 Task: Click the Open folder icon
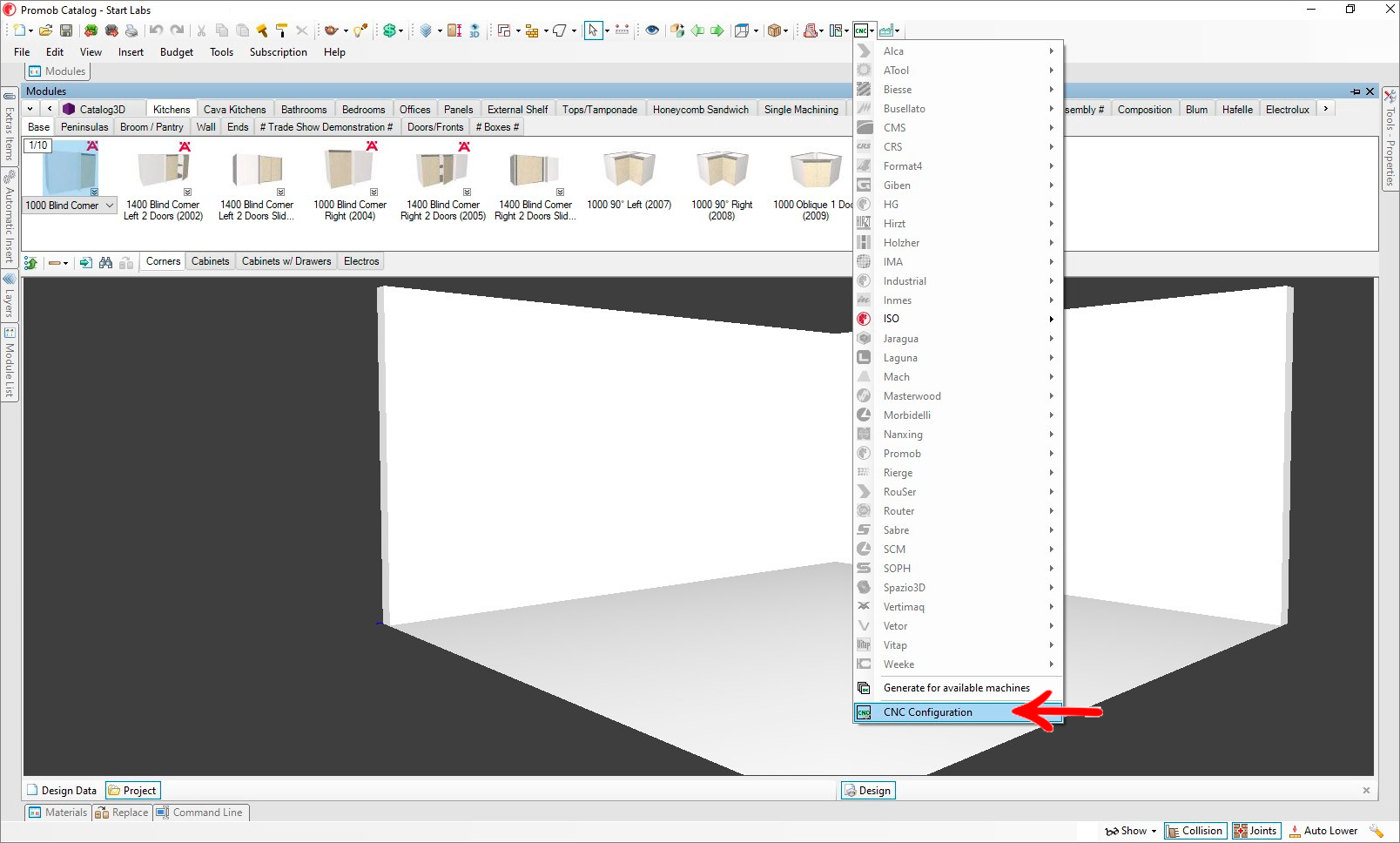click(x=45, y=30)
